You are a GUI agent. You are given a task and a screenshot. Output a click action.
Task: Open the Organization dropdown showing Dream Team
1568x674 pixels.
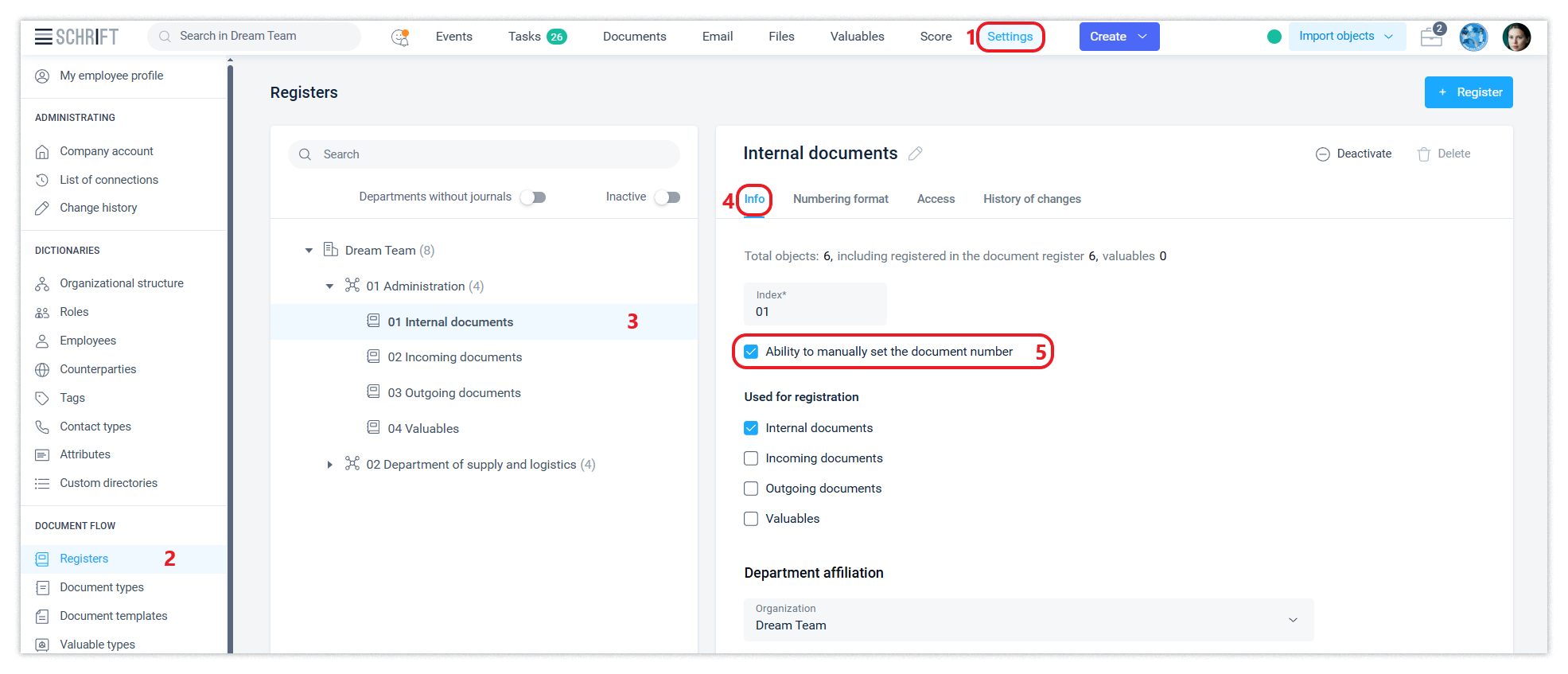1028,619
